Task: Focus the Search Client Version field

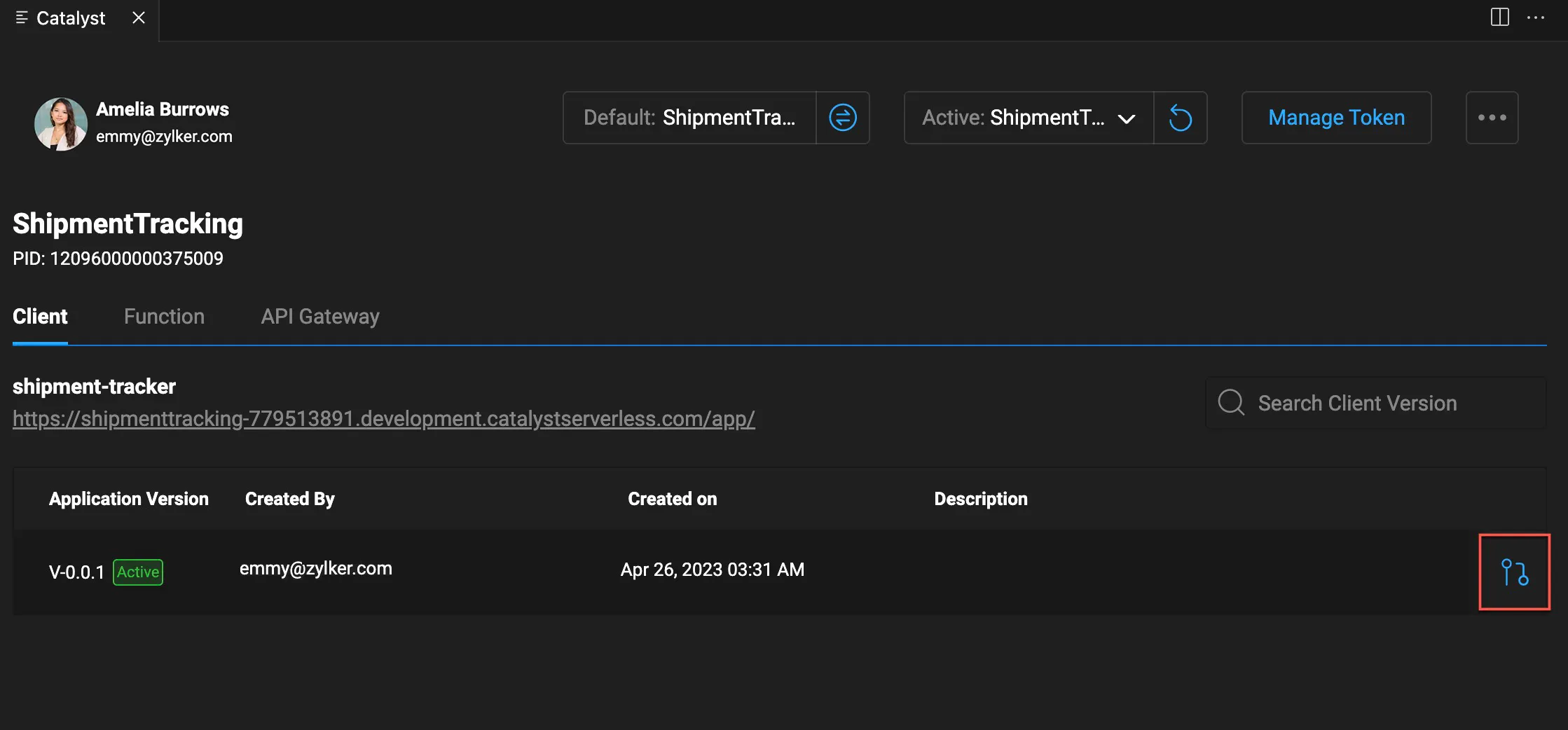Action: click(1376, 403)
